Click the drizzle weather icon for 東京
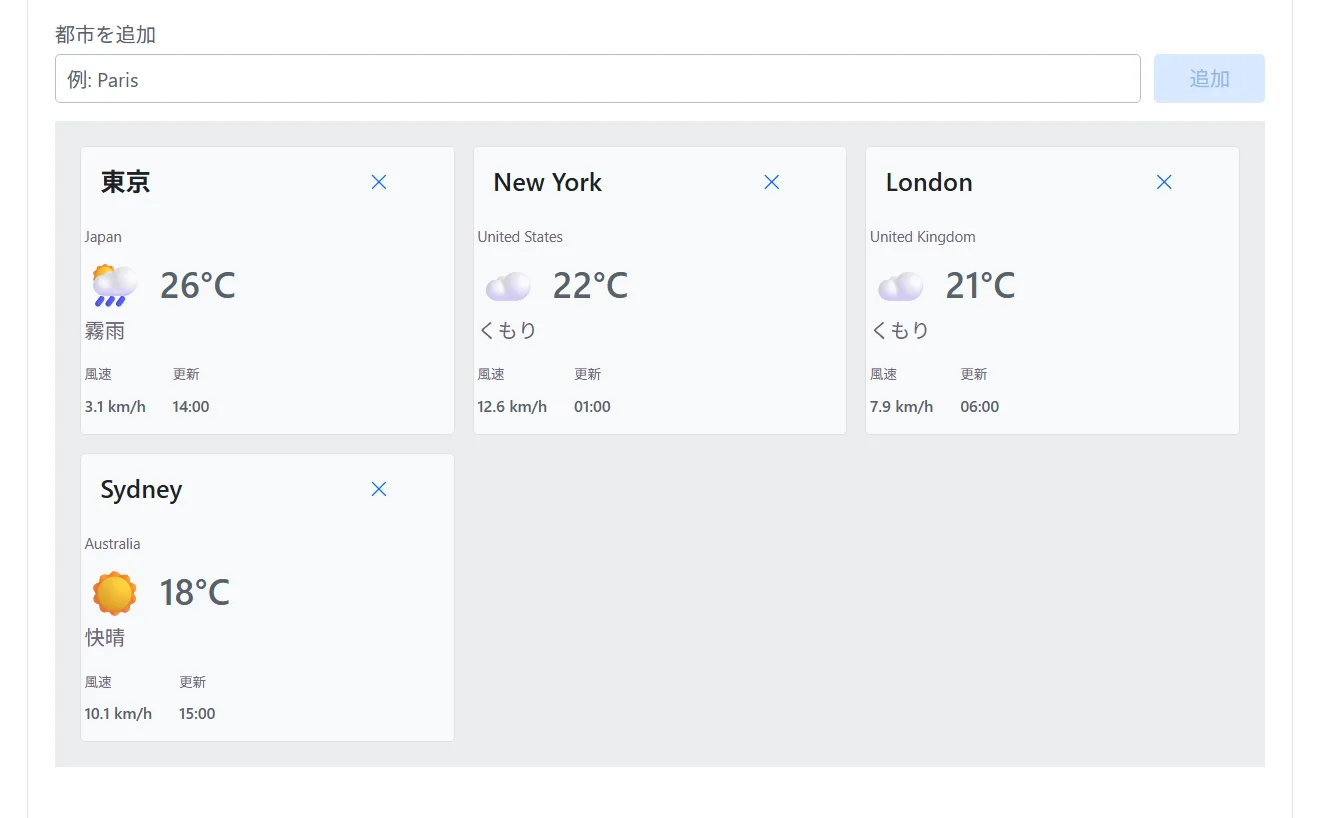 114,286
